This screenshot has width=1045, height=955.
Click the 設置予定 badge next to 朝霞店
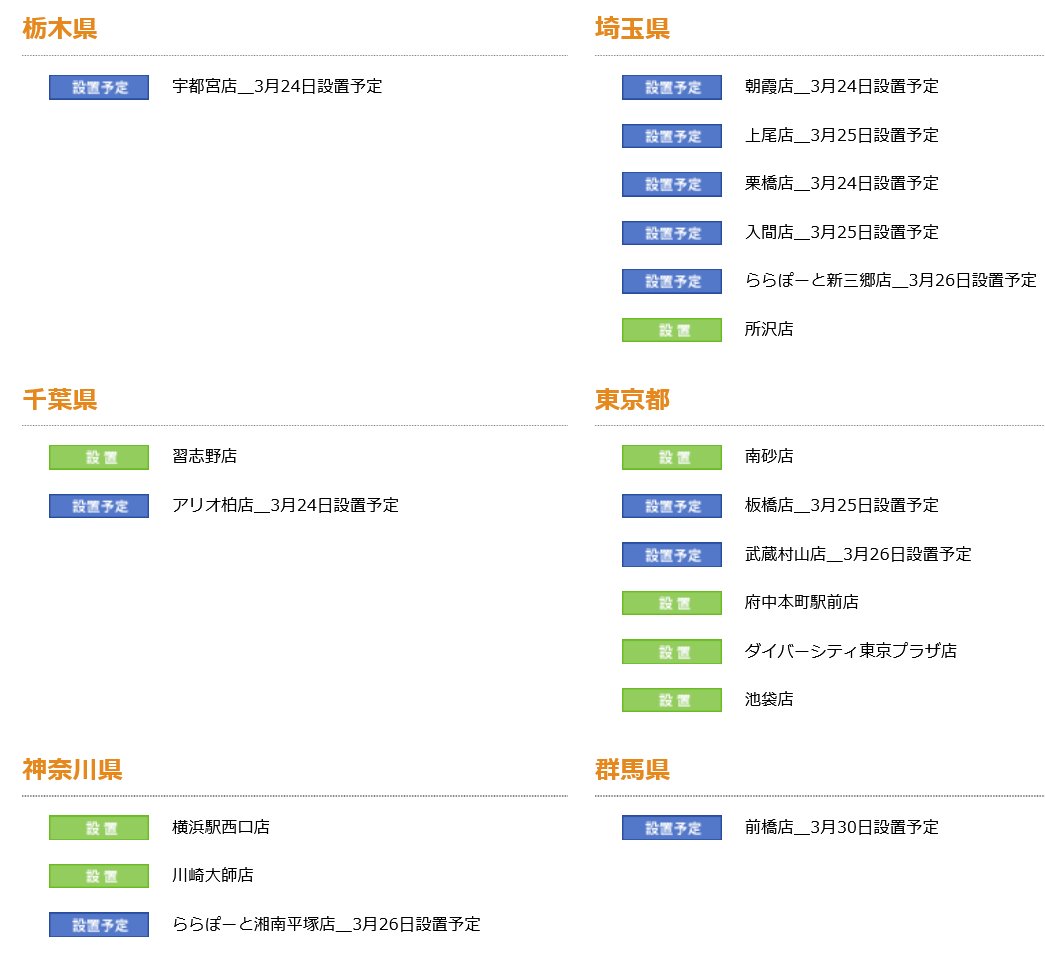(671, 87)
